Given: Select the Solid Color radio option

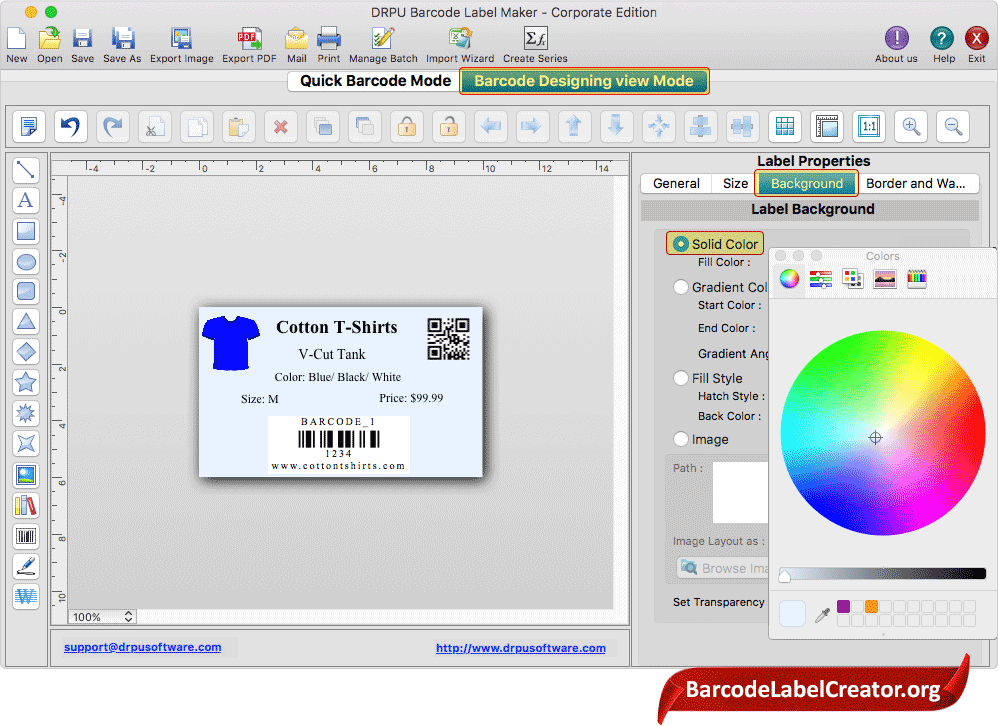Looking at the screenshot, I should (x=681, y=244).
